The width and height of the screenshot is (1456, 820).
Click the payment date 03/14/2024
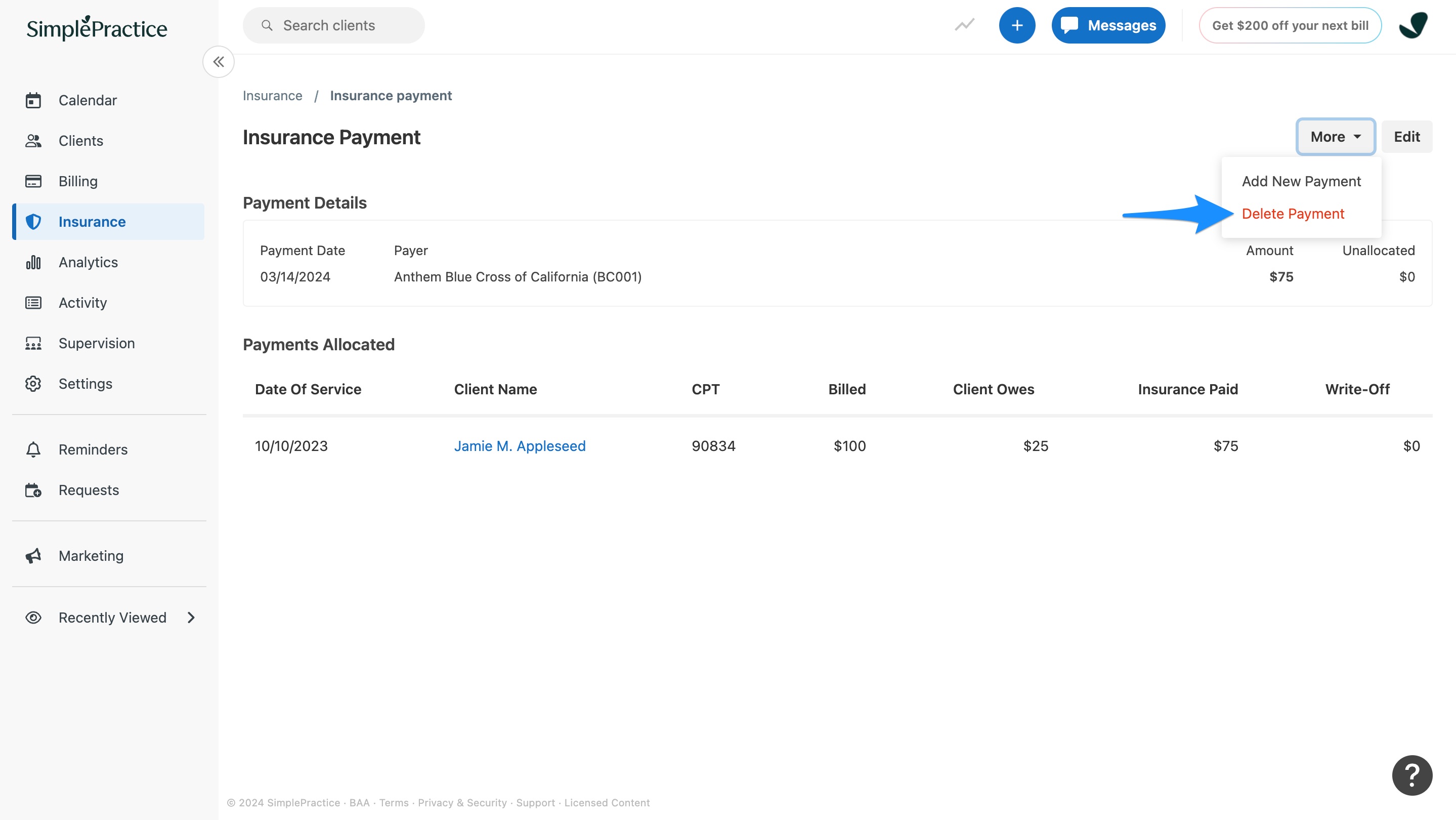click(x=294, y=277)
